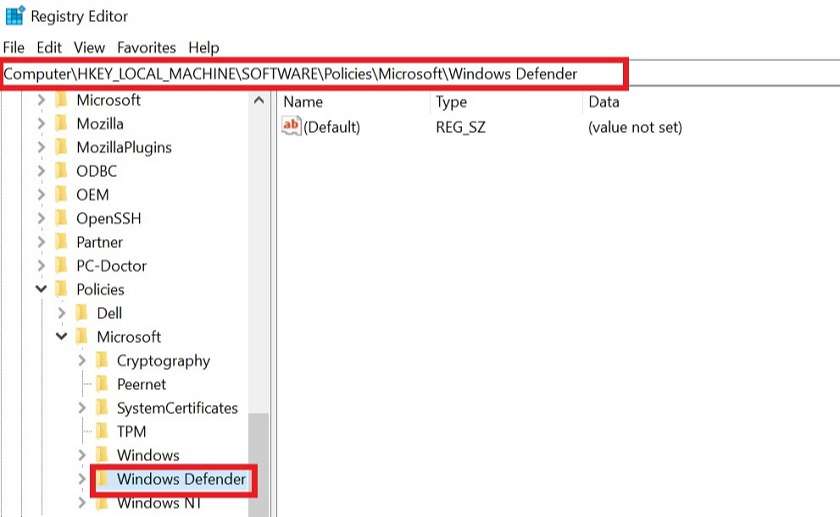Expand the MozillaPlugins key
840x517 pixels.
41,147
